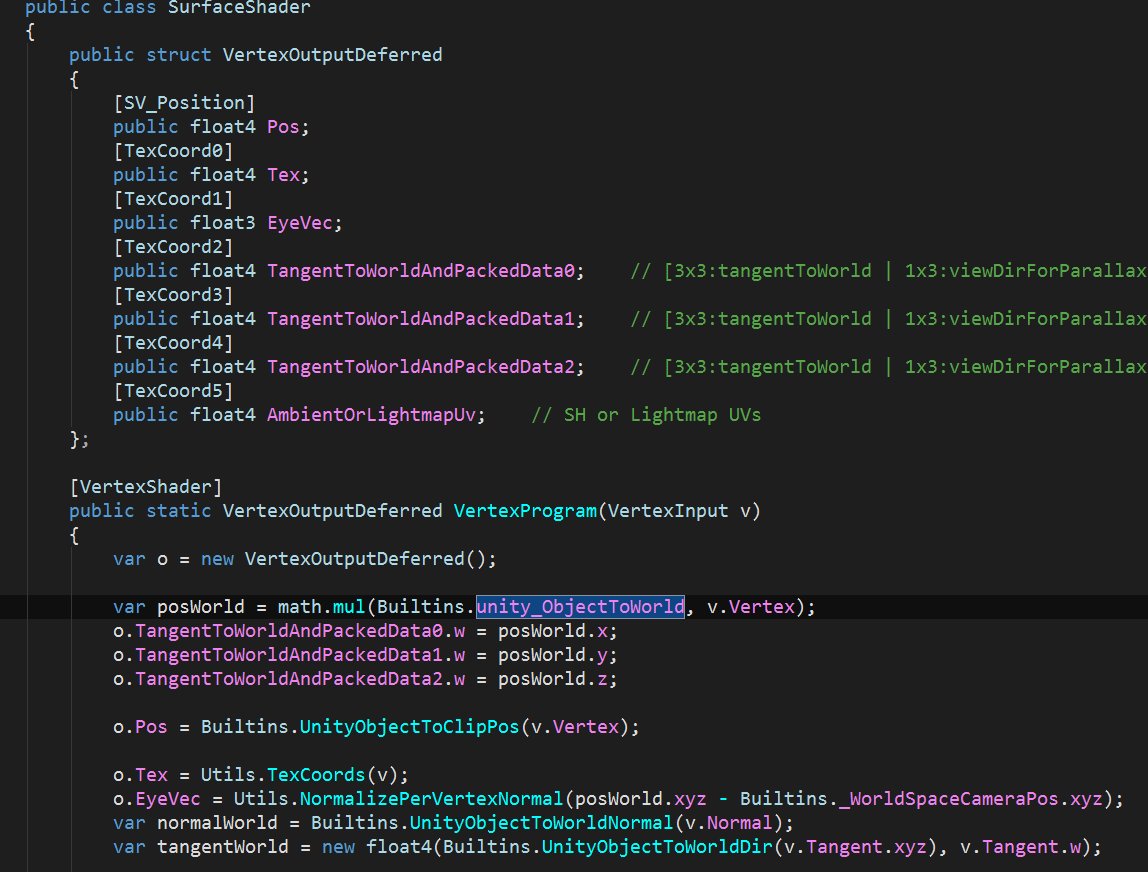Click the [SV_Position] attribute
Viewport: 1148px width, 872px height.
click(x=184, y=103)
